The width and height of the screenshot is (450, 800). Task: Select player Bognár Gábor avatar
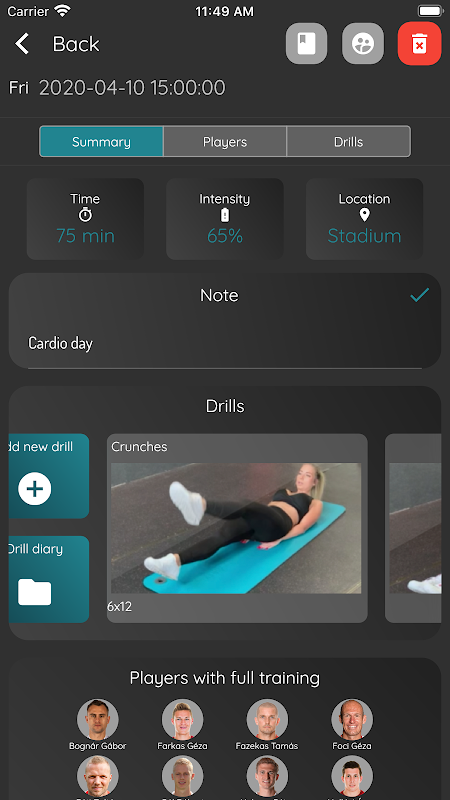tap(97, 720)
